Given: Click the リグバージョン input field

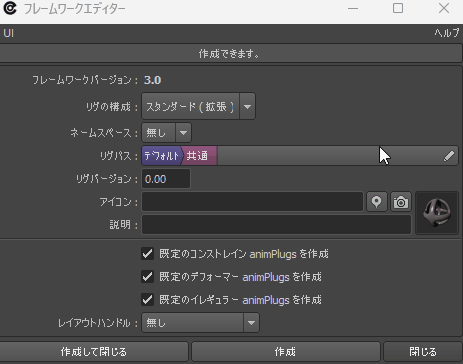Looking at the screenshot, I should coord(166,179).
